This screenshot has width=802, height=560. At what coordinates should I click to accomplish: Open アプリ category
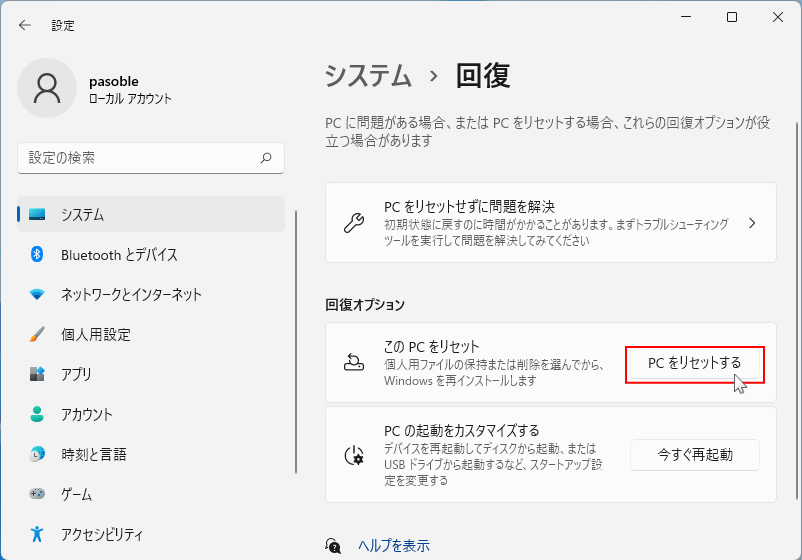[x=151, y=374]
